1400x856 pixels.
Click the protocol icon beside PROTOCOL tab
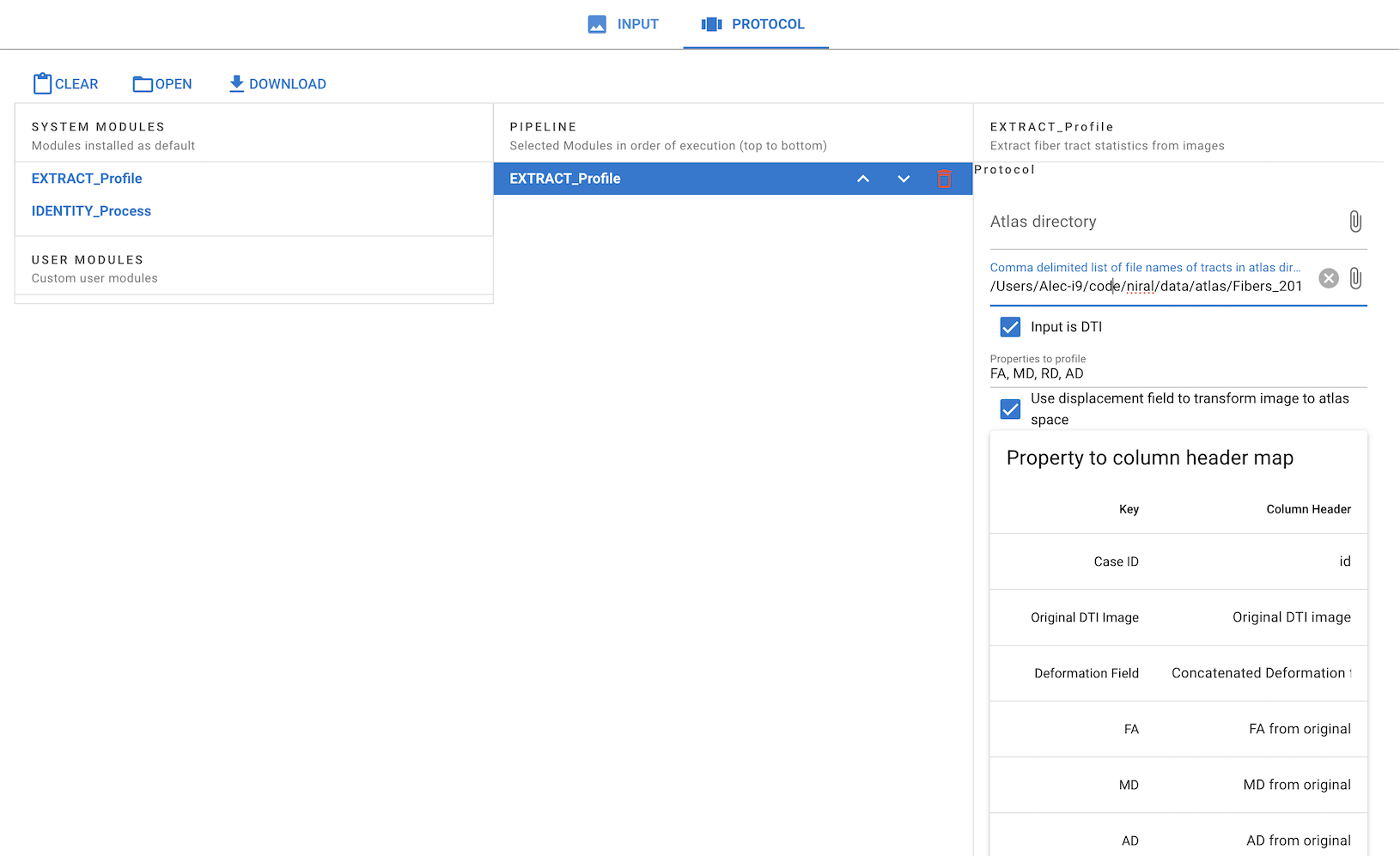(x=712, y=24)
